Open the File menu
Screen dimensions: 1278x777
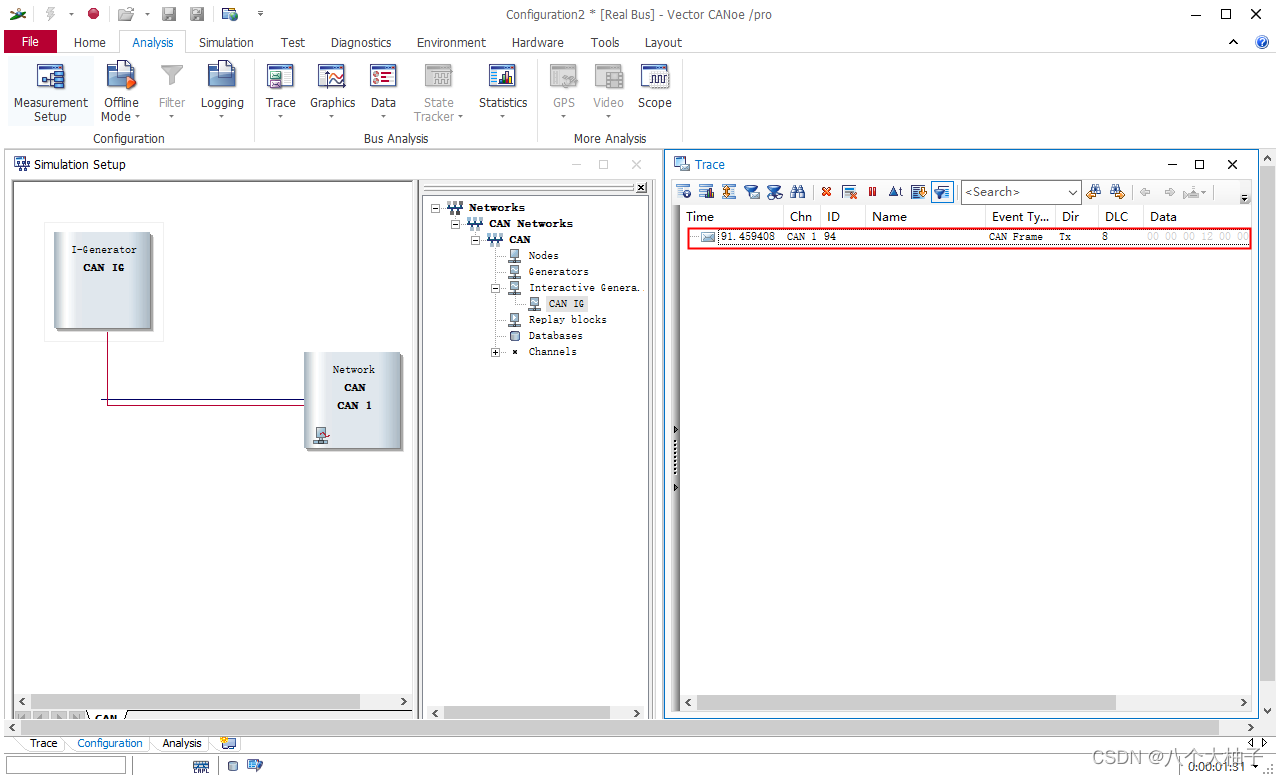[x=30, y=42]
